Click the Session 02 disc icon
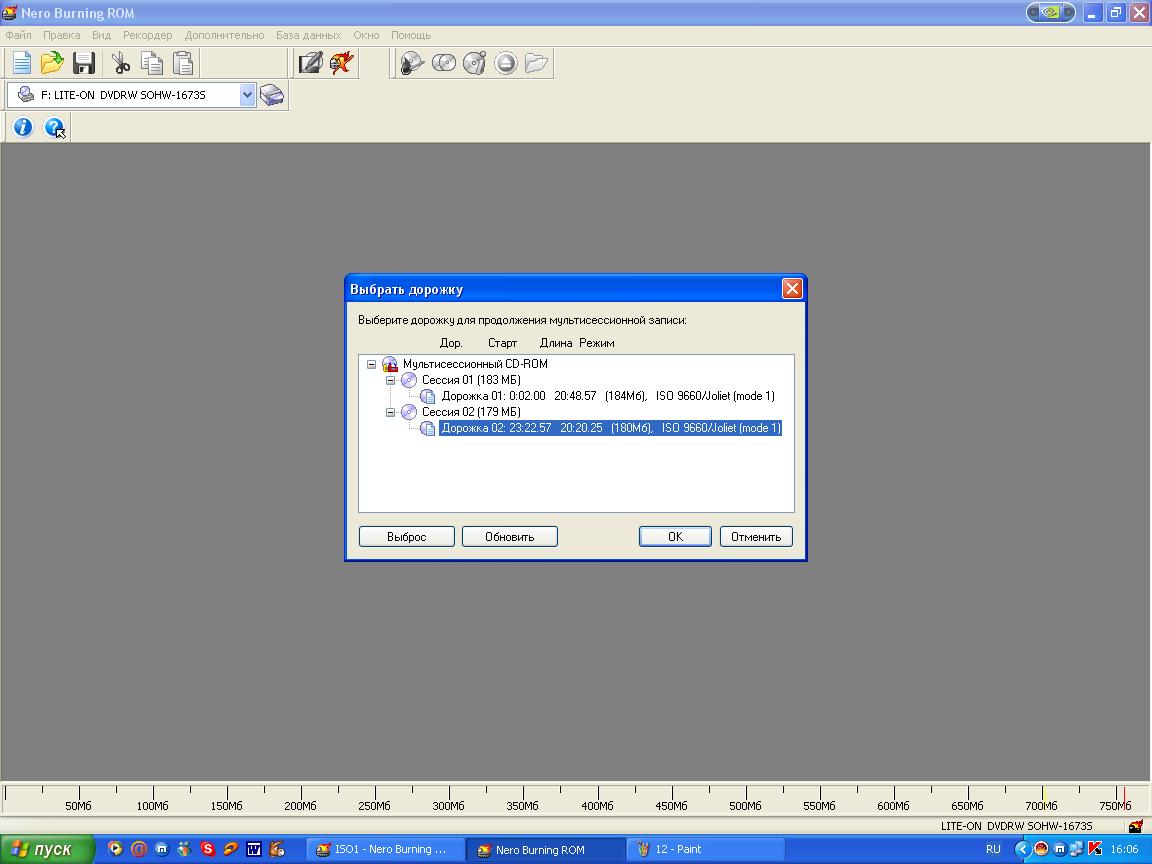 408,412
